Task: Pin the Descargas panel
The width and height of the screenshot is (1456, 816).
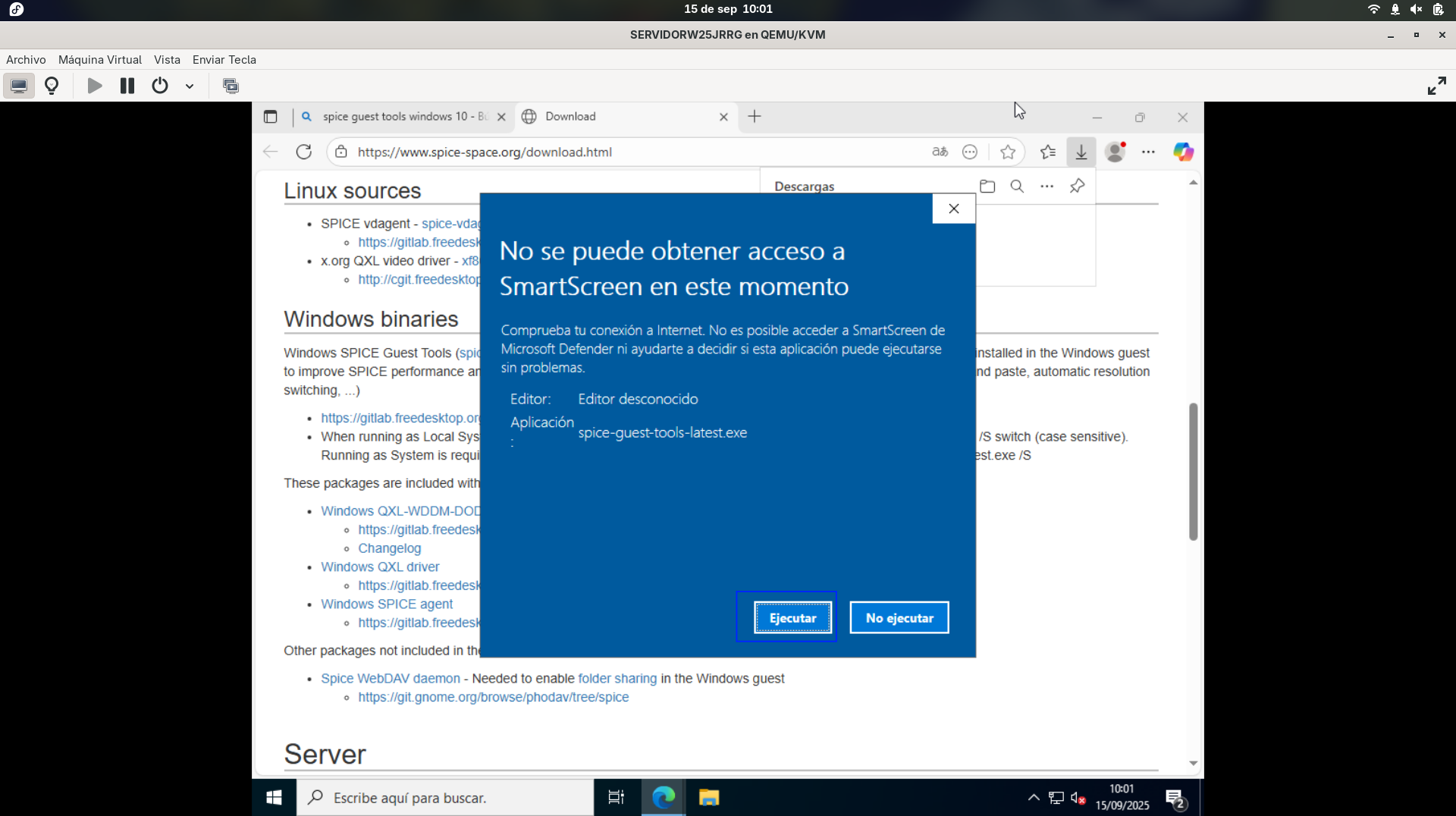Action: (x=1077, y=187)
